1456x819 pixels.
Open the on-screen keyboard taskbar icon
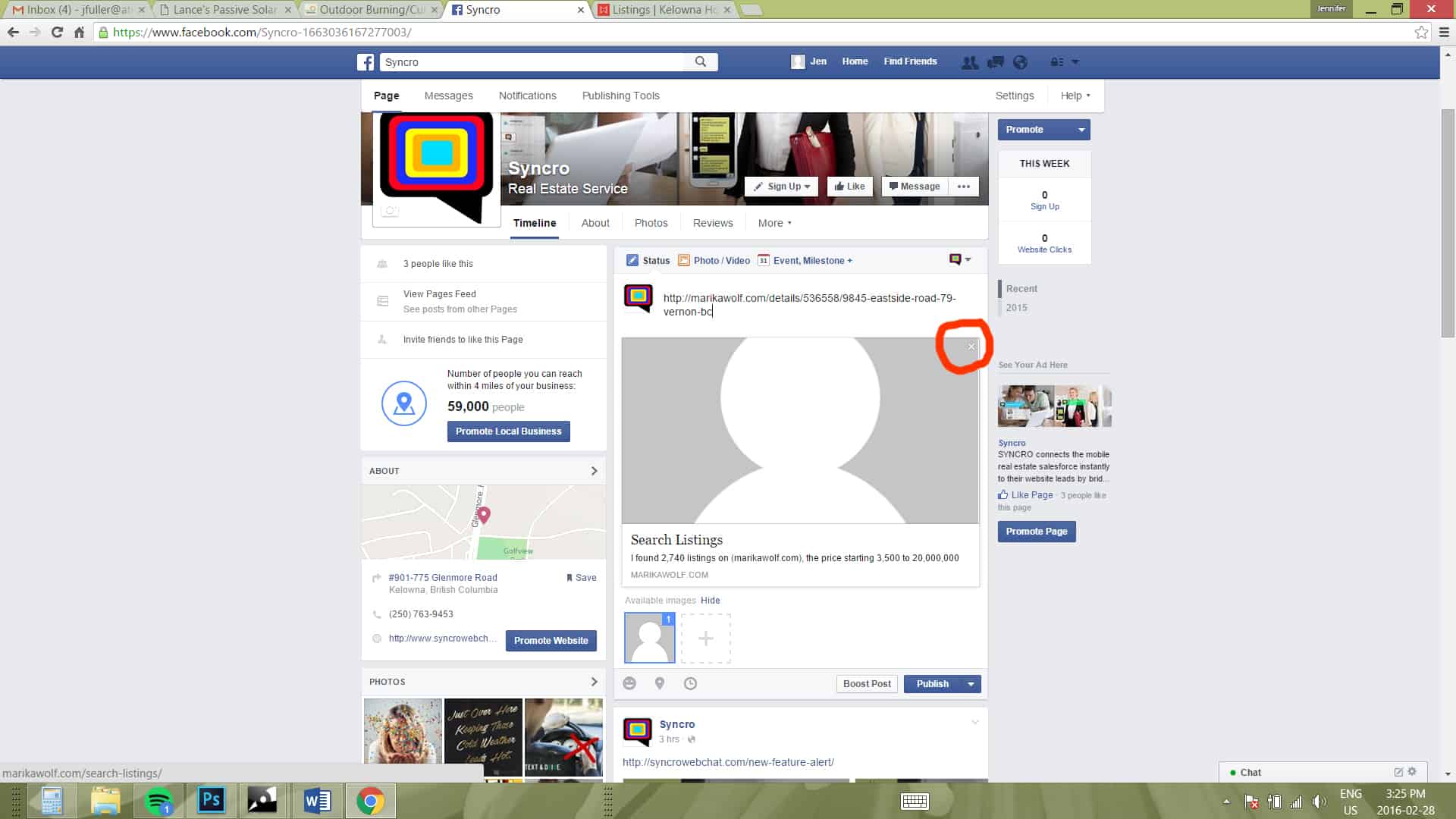[x=915, y=802]
